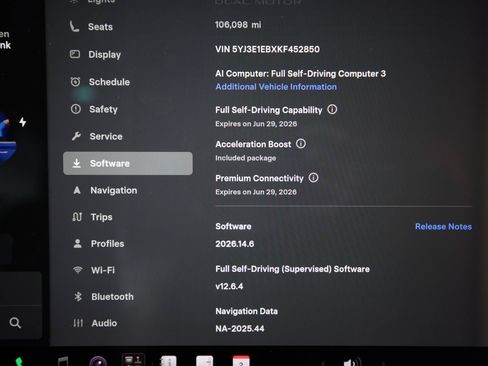Screen dimensions: 488x366
Task: Select the Software tab in the sidebar
Action: (128, 163)
